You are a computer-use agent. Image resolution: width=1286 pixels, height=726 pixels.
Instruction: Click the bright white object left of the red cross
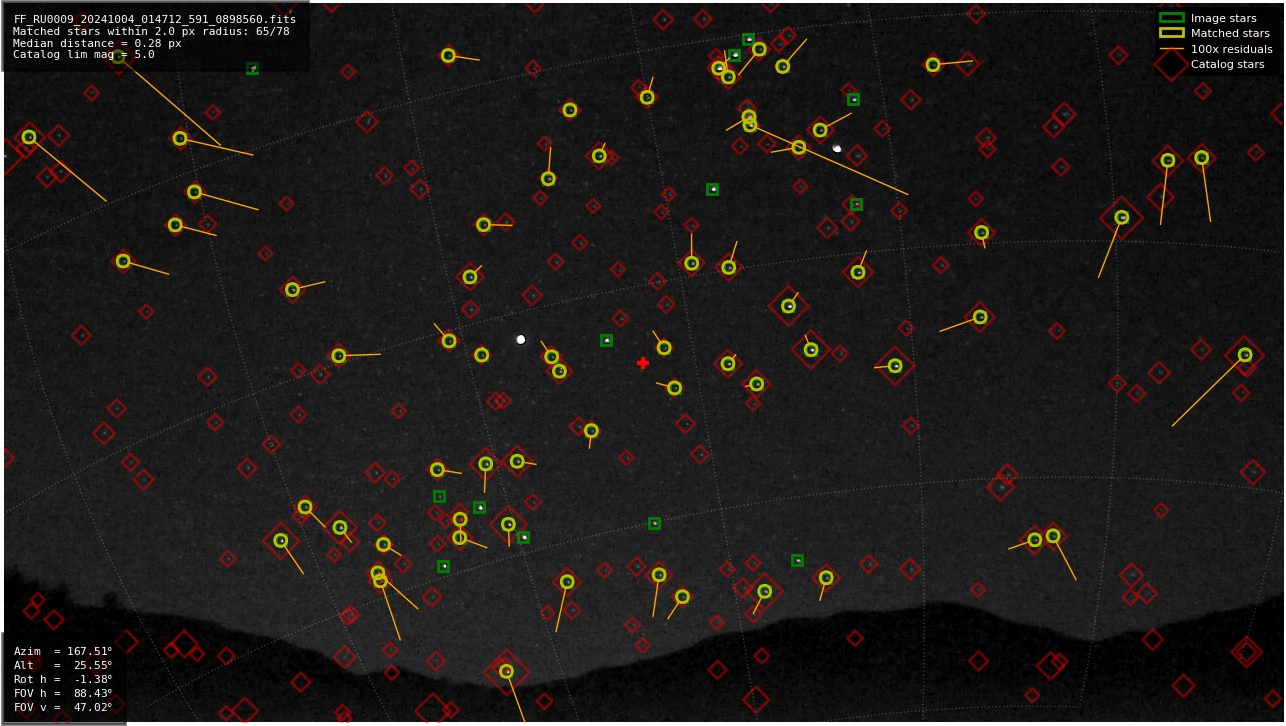[521, 340]
